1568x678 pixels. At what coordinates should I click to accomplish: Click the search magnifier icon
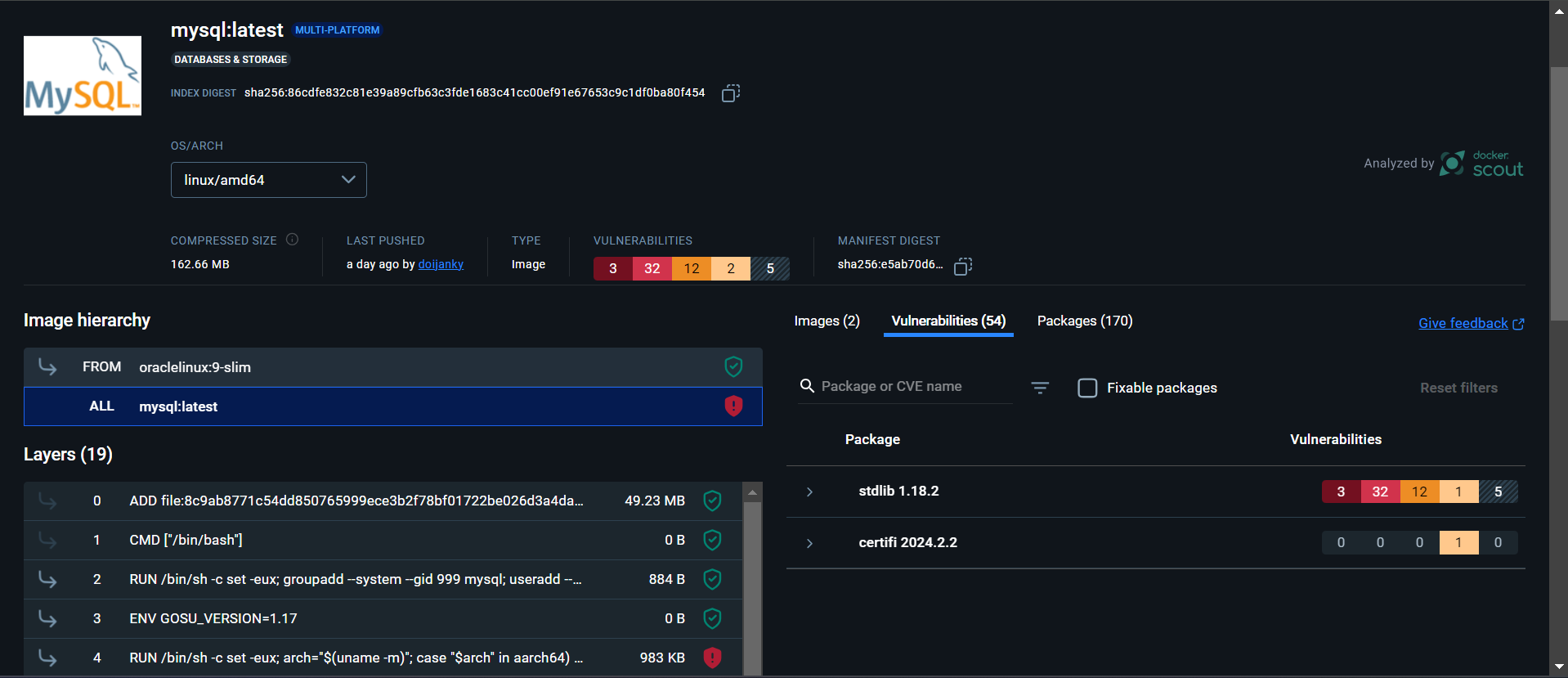[807, 386]
